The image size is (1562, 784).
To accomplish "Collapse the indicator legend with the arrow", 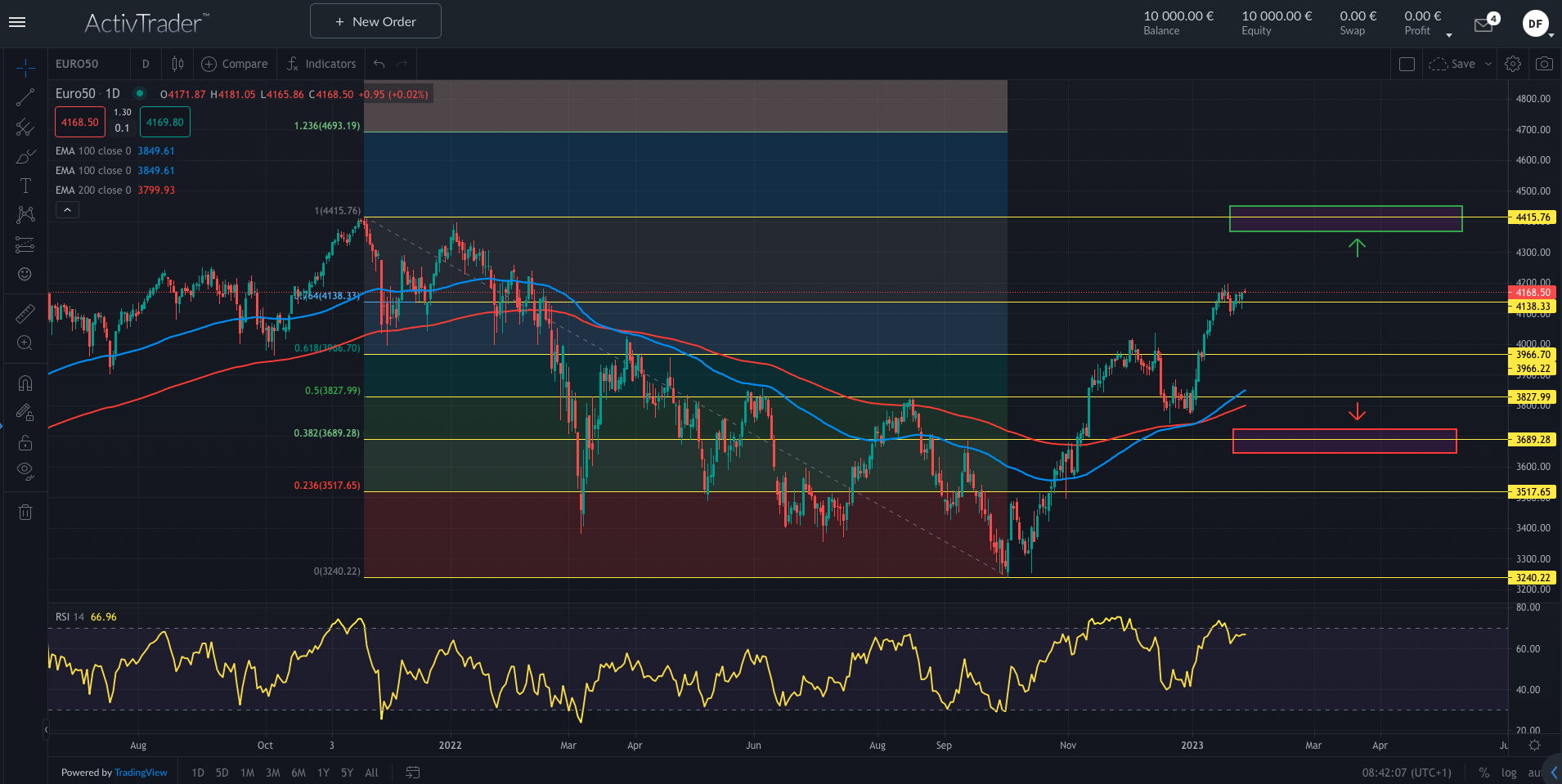I will tap(67, 209).
